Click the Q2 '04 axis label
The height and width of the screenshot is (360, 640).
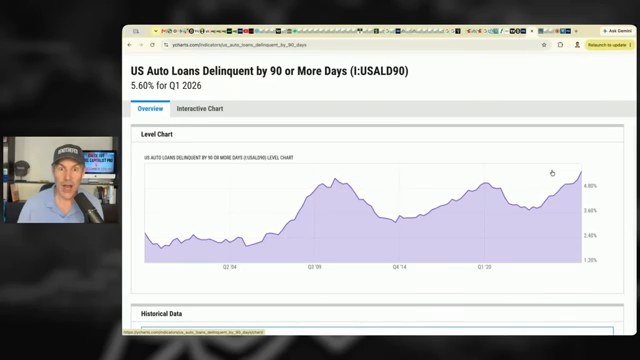pyautogui.click(x=229, y=267)
